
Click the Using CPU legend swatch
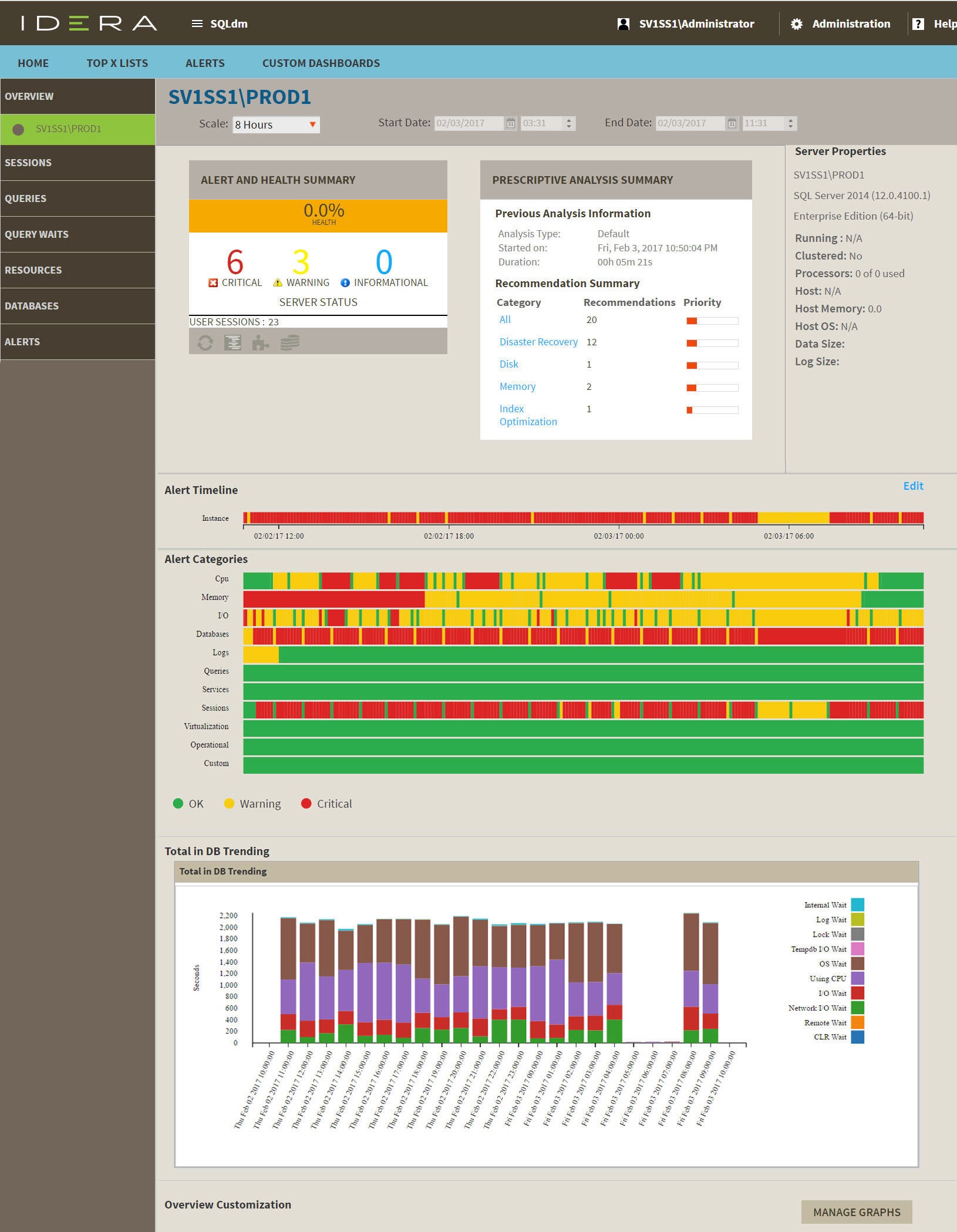pyautogui.click(x=857, y=978)
